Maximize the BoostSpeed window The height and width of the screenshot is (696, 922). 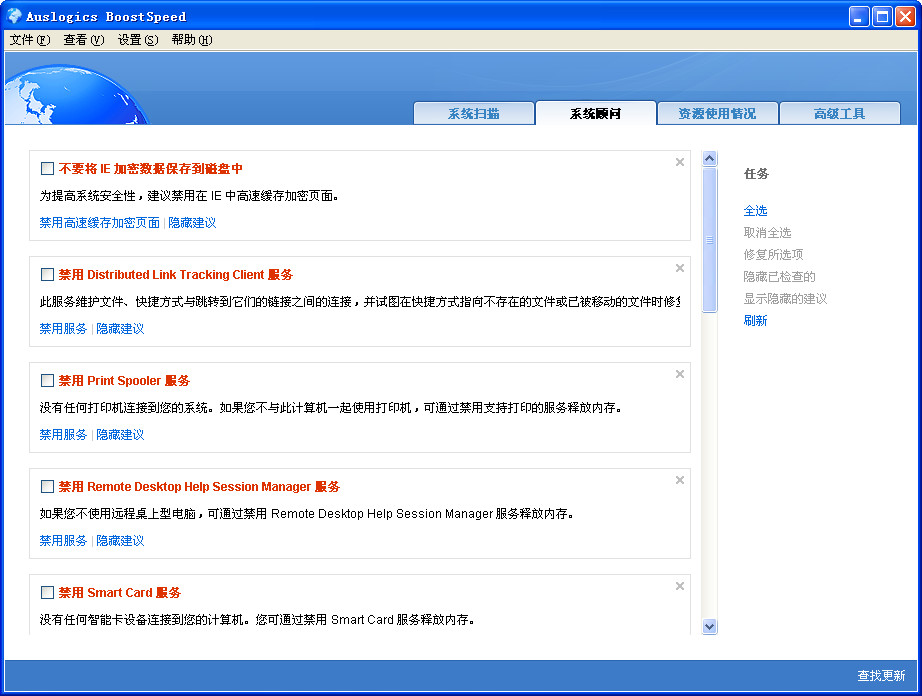(883, 16)
